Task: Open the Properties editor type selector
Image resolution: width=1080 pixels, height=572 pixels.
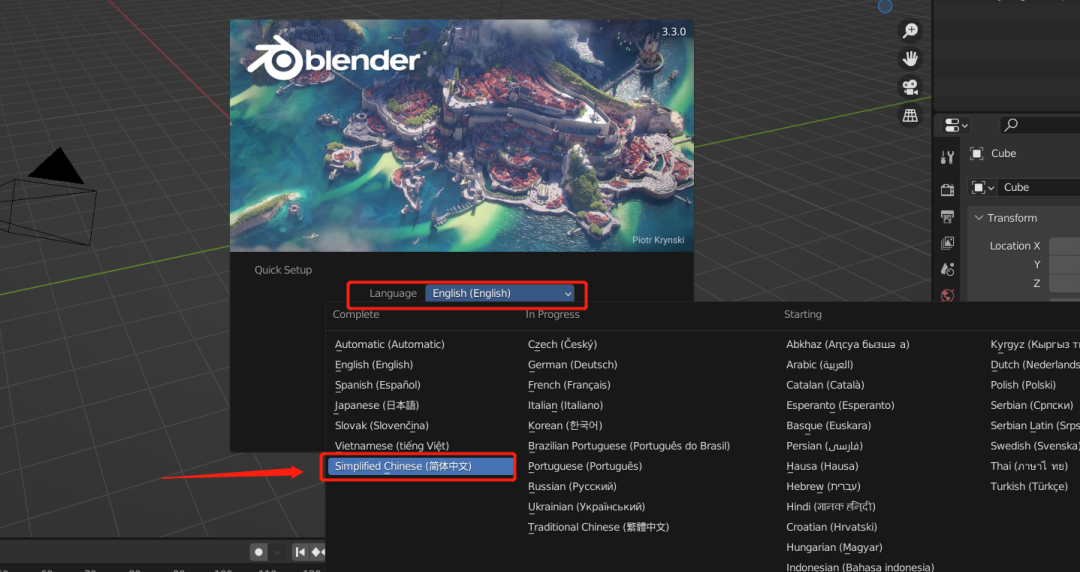Action: pos(955,125)
